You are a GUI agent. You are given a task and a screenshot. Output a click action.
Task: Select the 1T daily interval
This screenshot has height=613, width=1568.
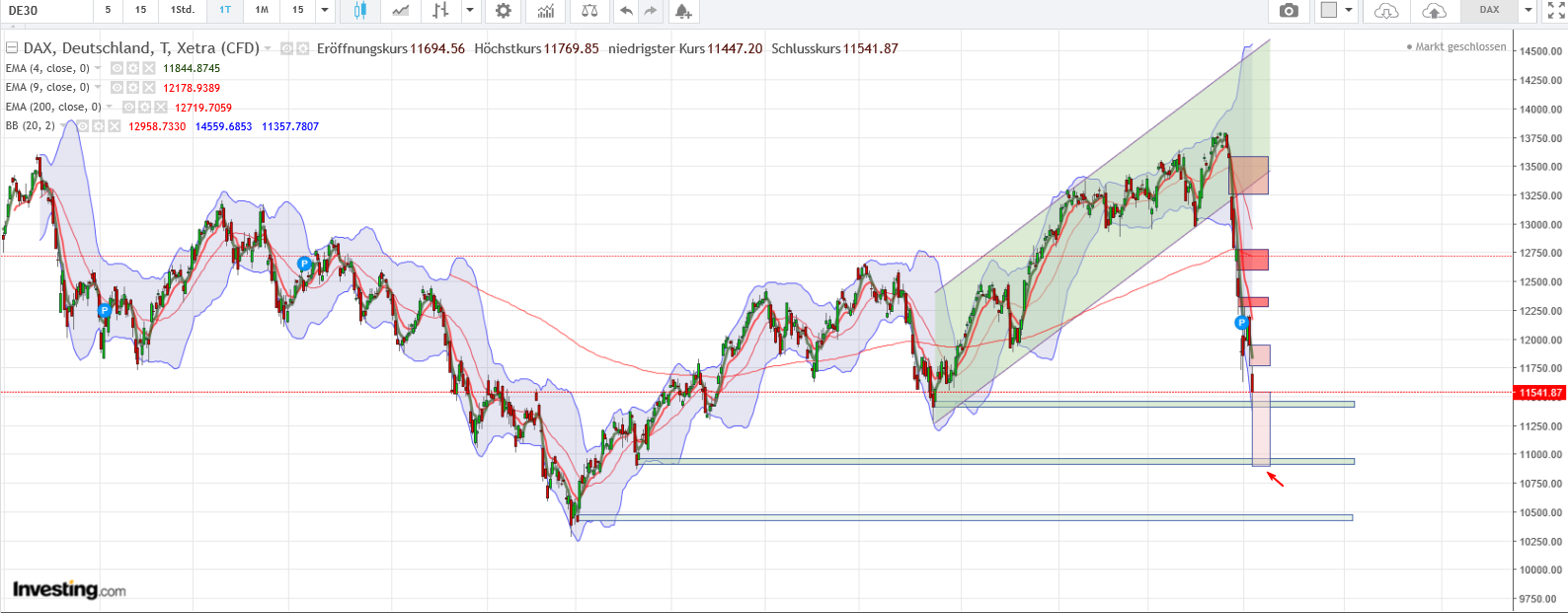[225, 10]
